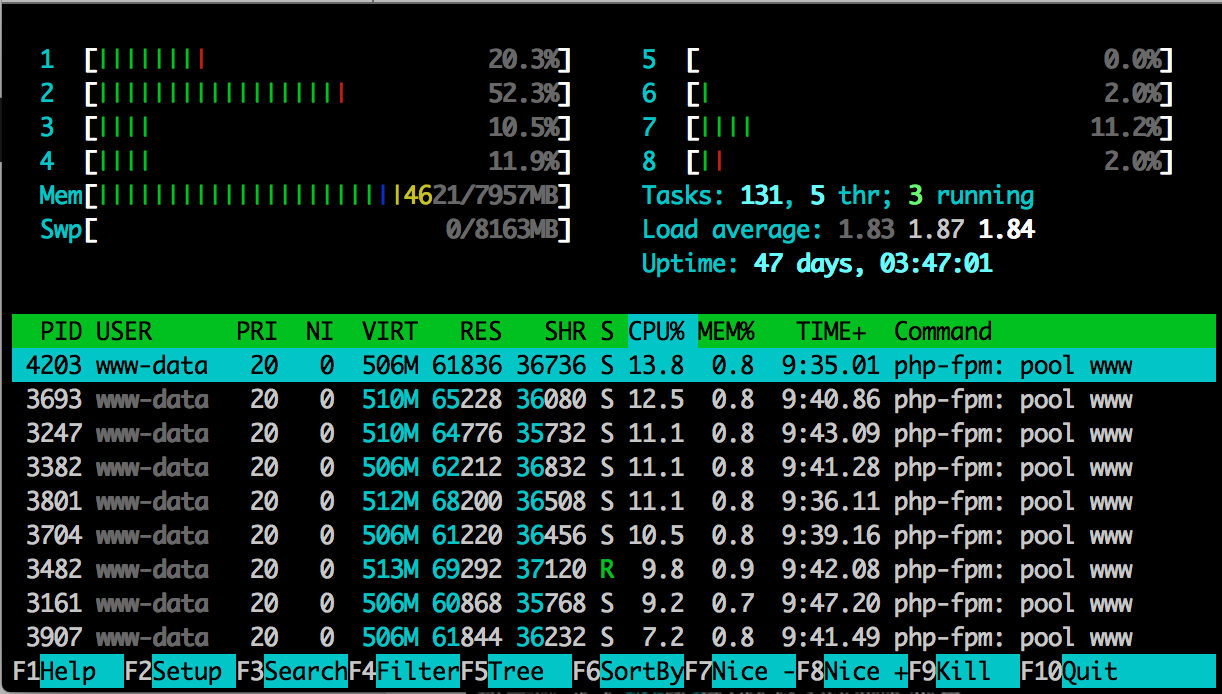
Task: Sort by the NI column header
Action: (320, 331)
